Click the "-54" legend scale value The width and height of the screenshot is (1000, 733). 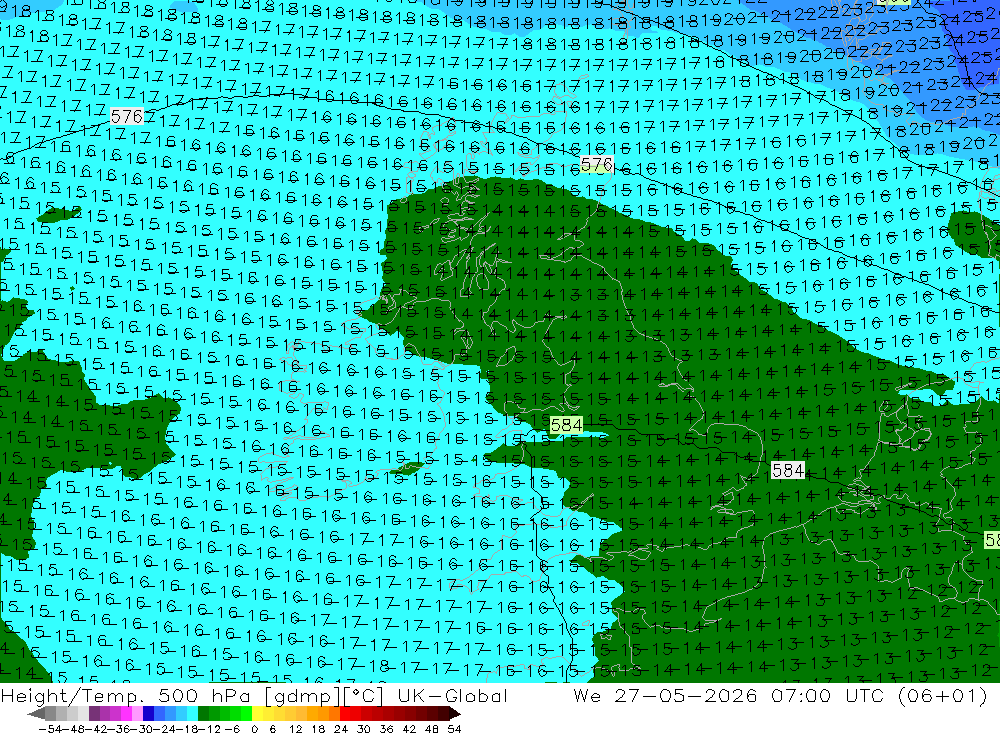tap(49, 729)
